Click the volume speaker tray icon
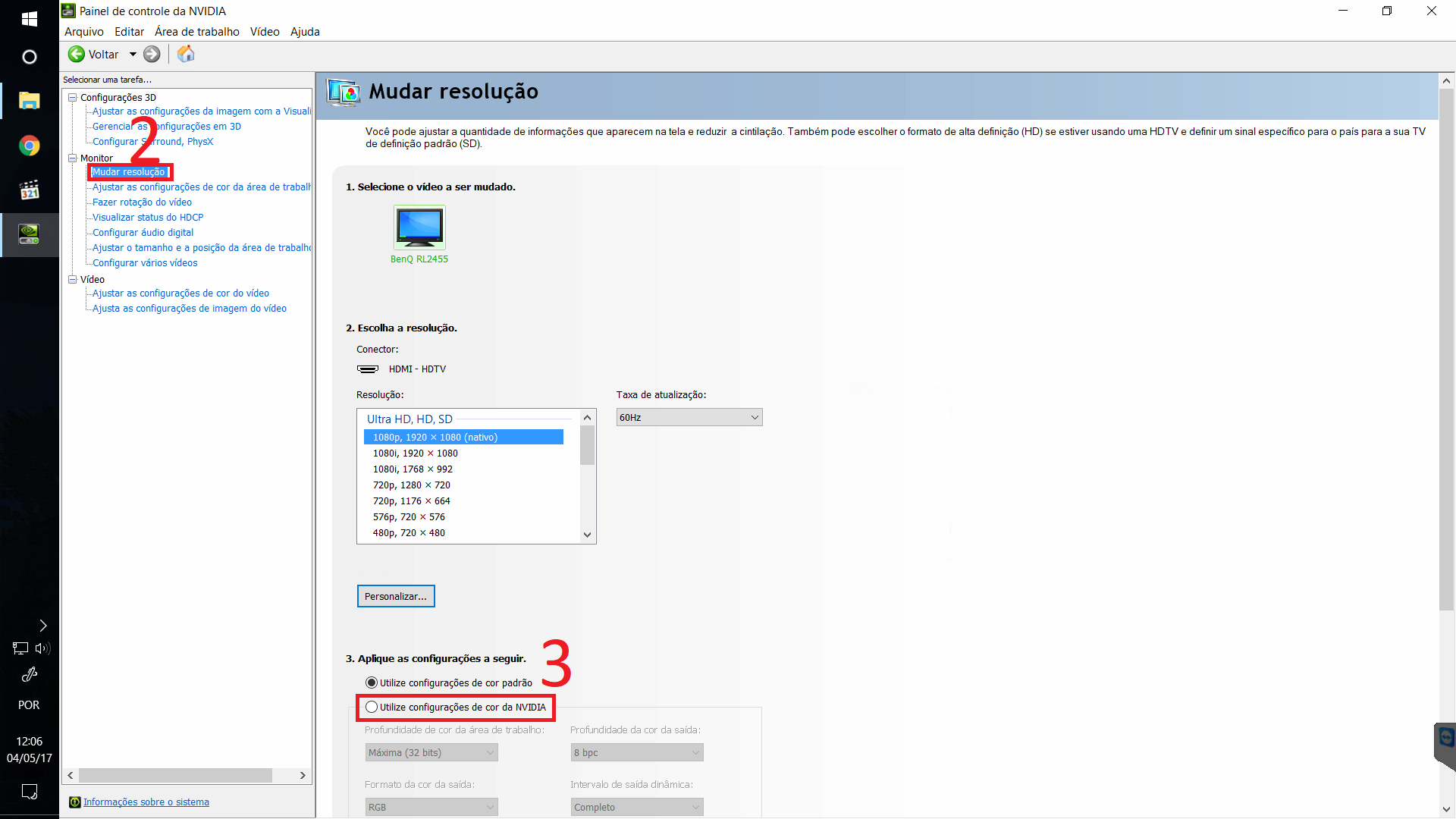This screenshot has height=819, width=1456. click(x=42, y=648)
